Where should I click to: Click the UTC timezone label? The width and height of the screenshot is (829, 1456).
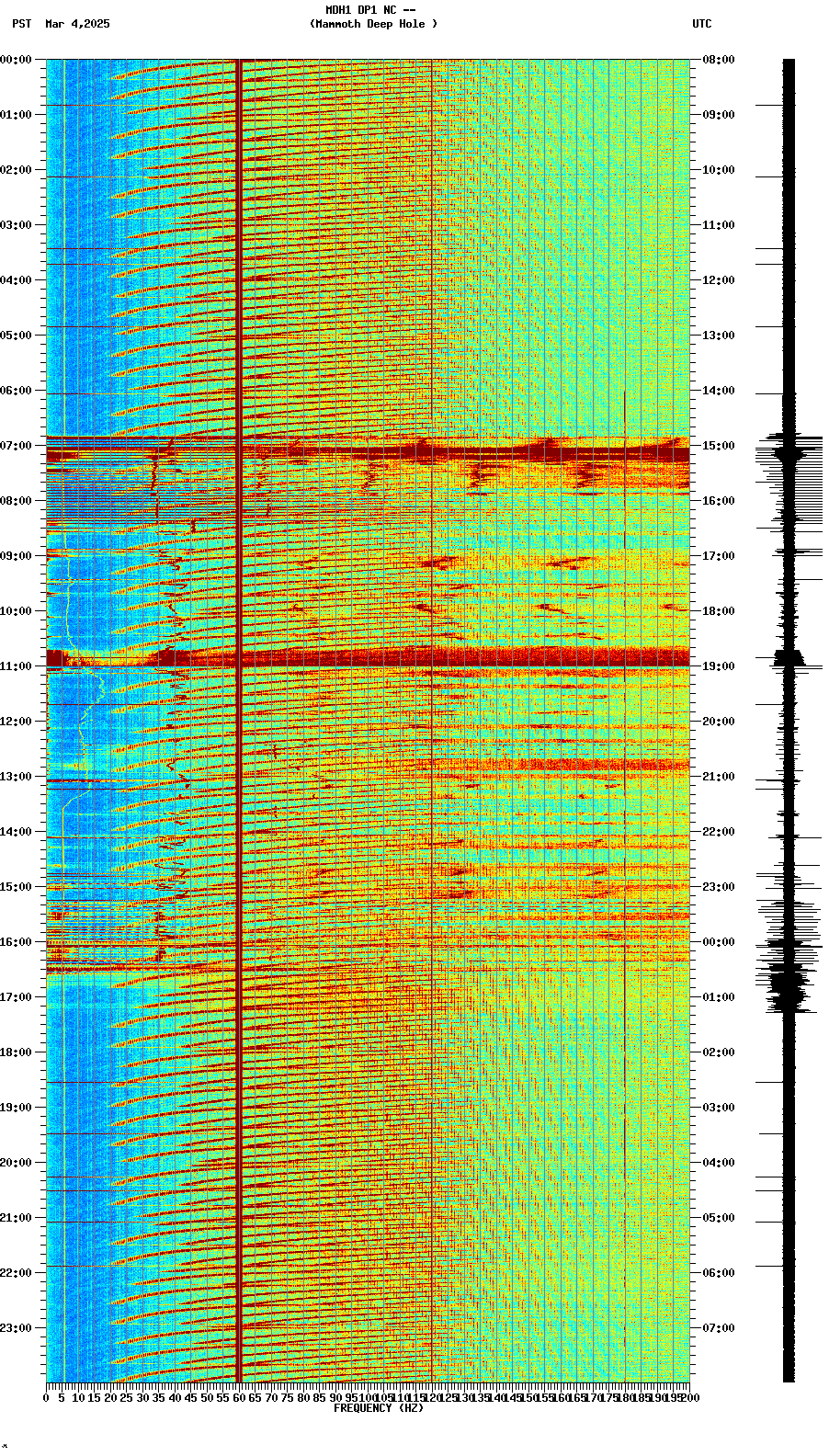click(702, 24)
